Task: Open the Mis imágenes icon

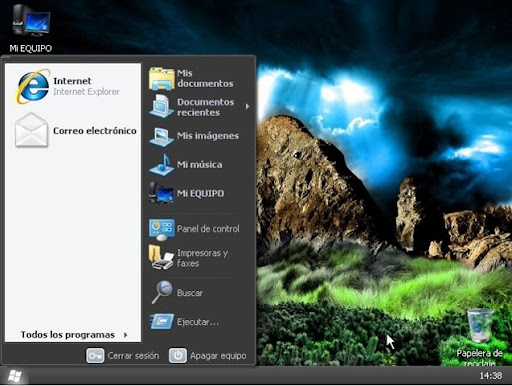Action: [162, 136]
